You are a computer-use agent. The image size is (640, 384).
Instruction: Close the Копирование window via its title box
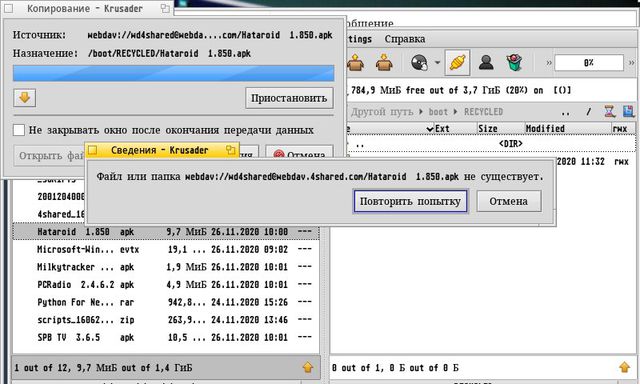(8, 8)
